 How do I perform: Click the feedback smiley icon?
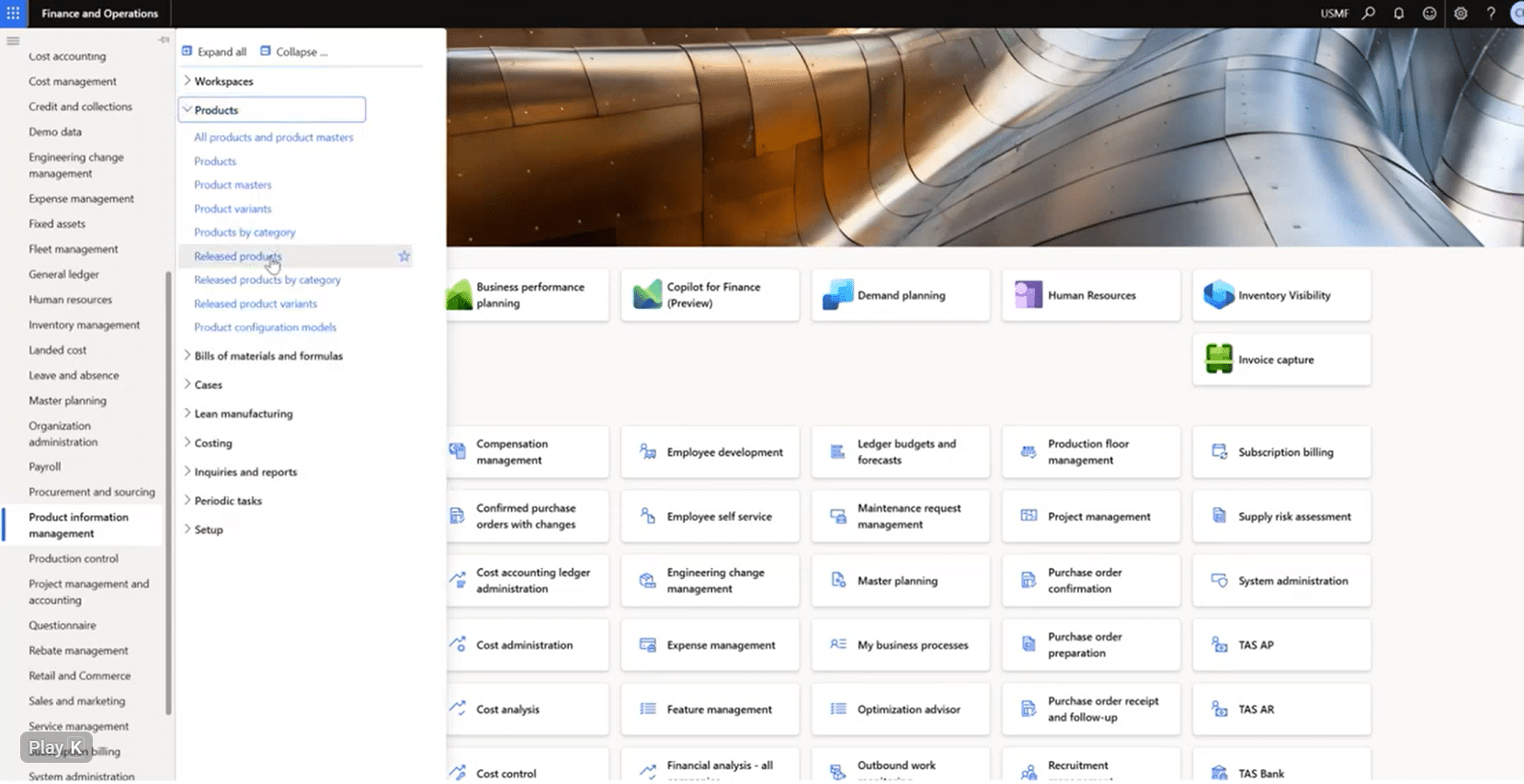click(x=1429, y=14)
